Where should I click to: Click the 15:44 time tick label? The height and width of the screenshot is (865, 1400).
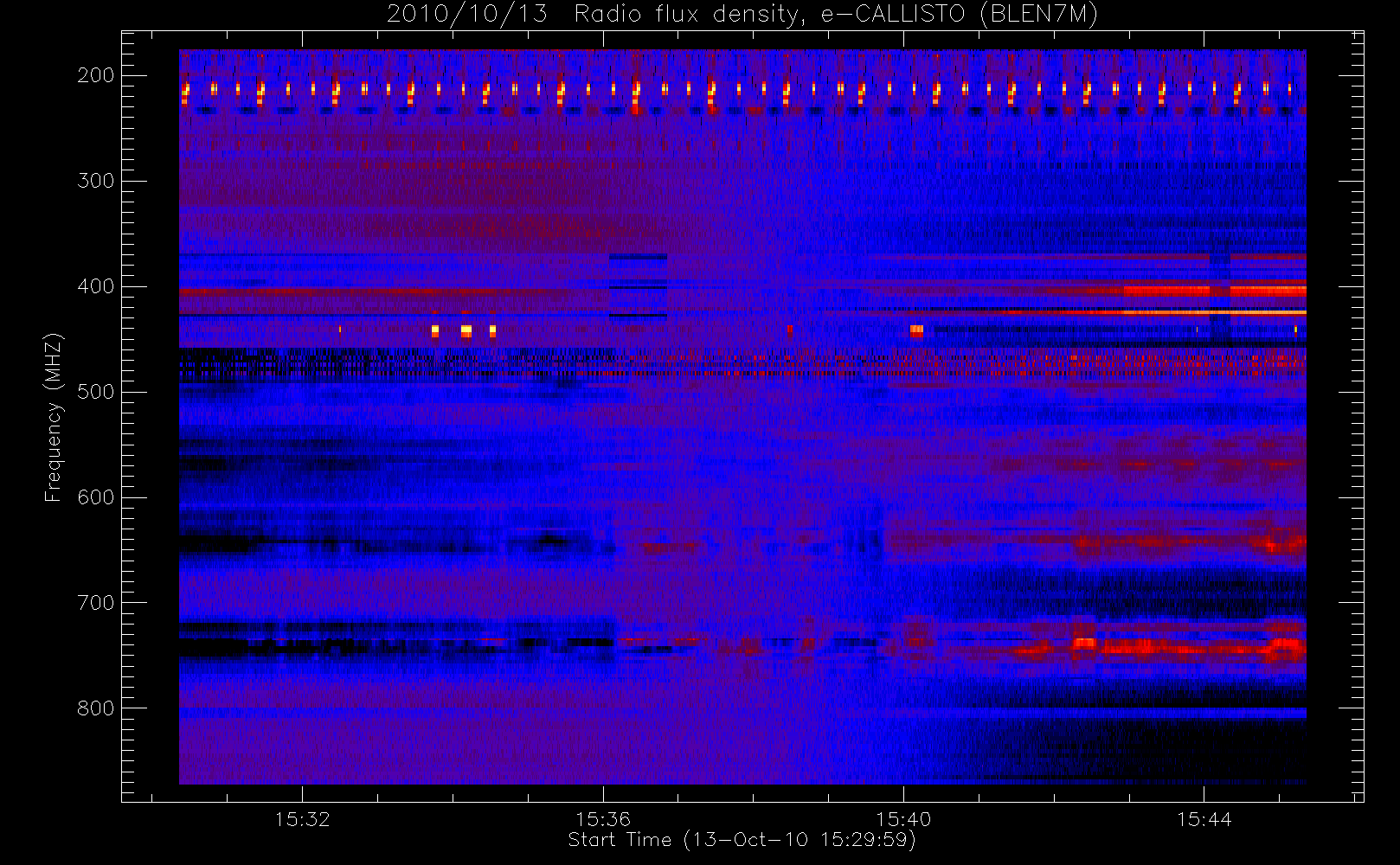click(x=1204, y=818)
